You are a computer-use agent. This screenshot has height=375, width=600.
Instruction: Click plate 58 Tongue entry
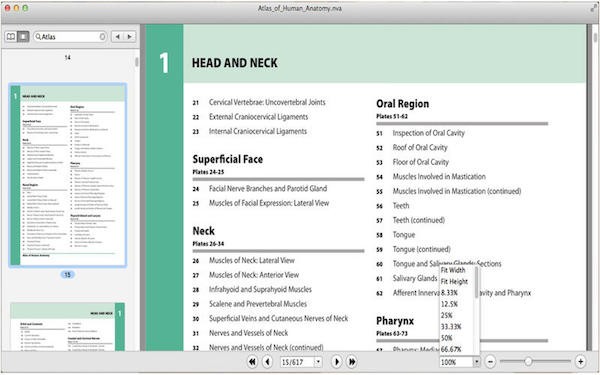404,235
